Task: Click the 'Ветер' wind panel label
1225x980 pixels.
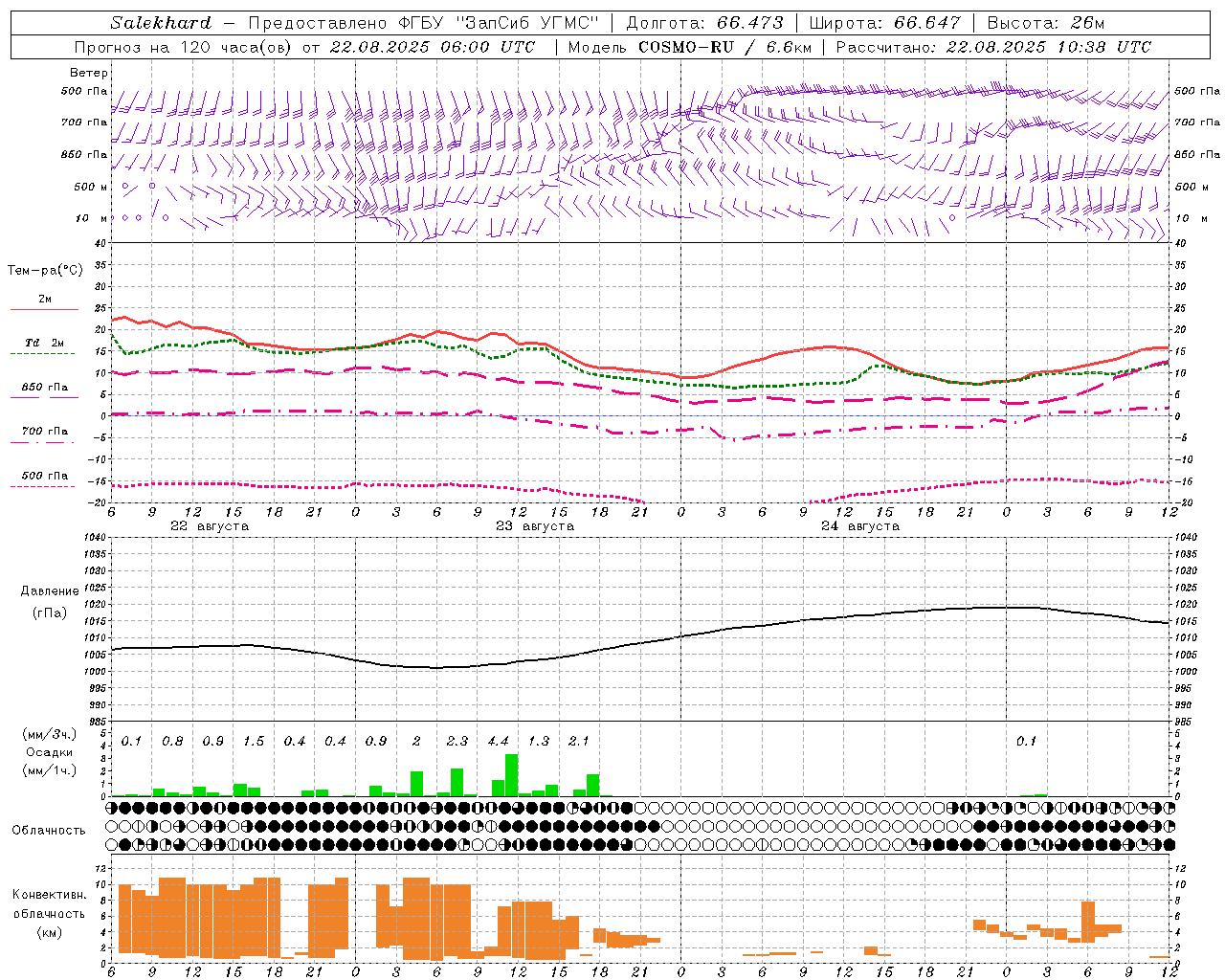Action: (x=89, y=73)
